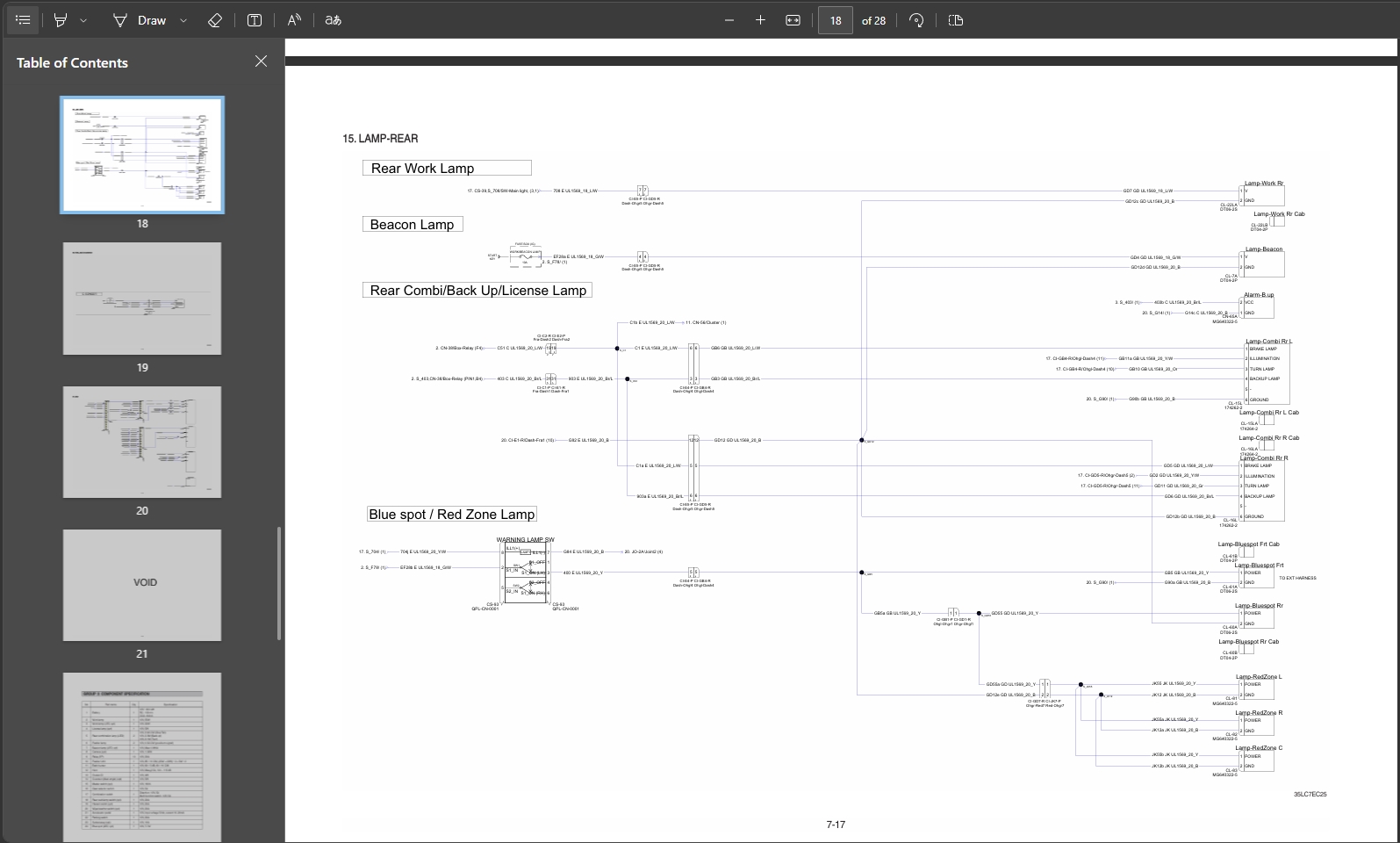Zoom out with the minus button
Screen dimensions: 1400x843
point(729,20)
